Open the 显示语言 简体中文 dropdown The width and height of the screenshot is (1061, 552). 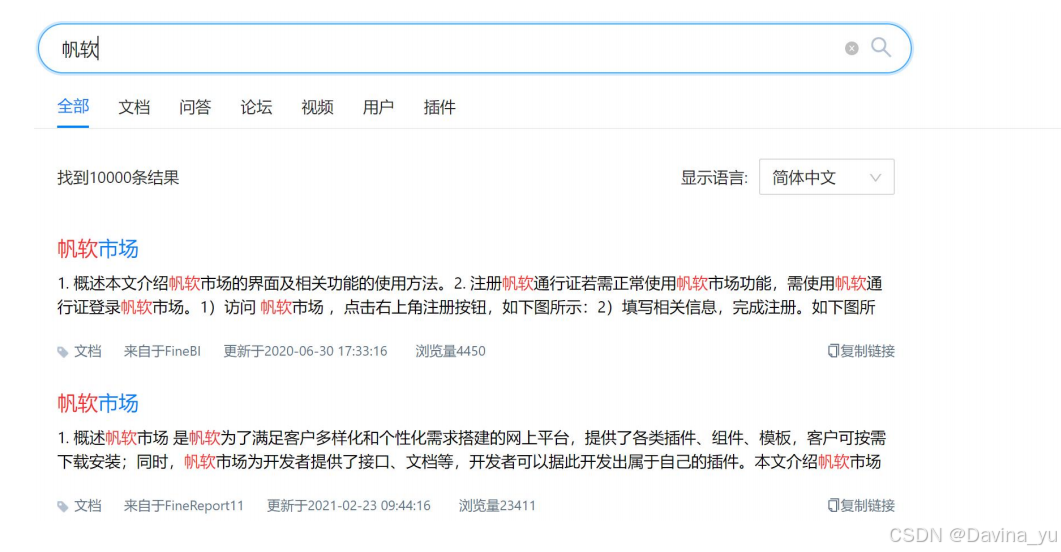826,177
